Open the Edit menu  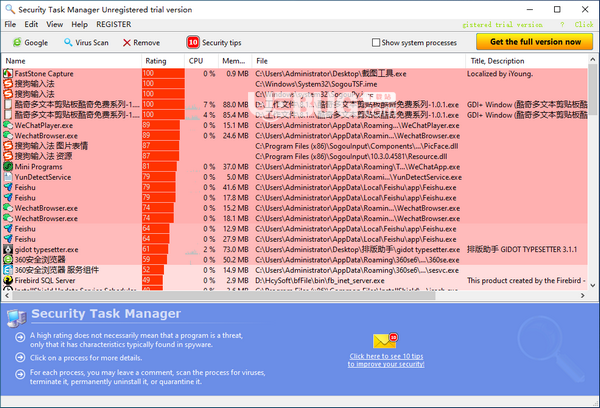point(31,24)
